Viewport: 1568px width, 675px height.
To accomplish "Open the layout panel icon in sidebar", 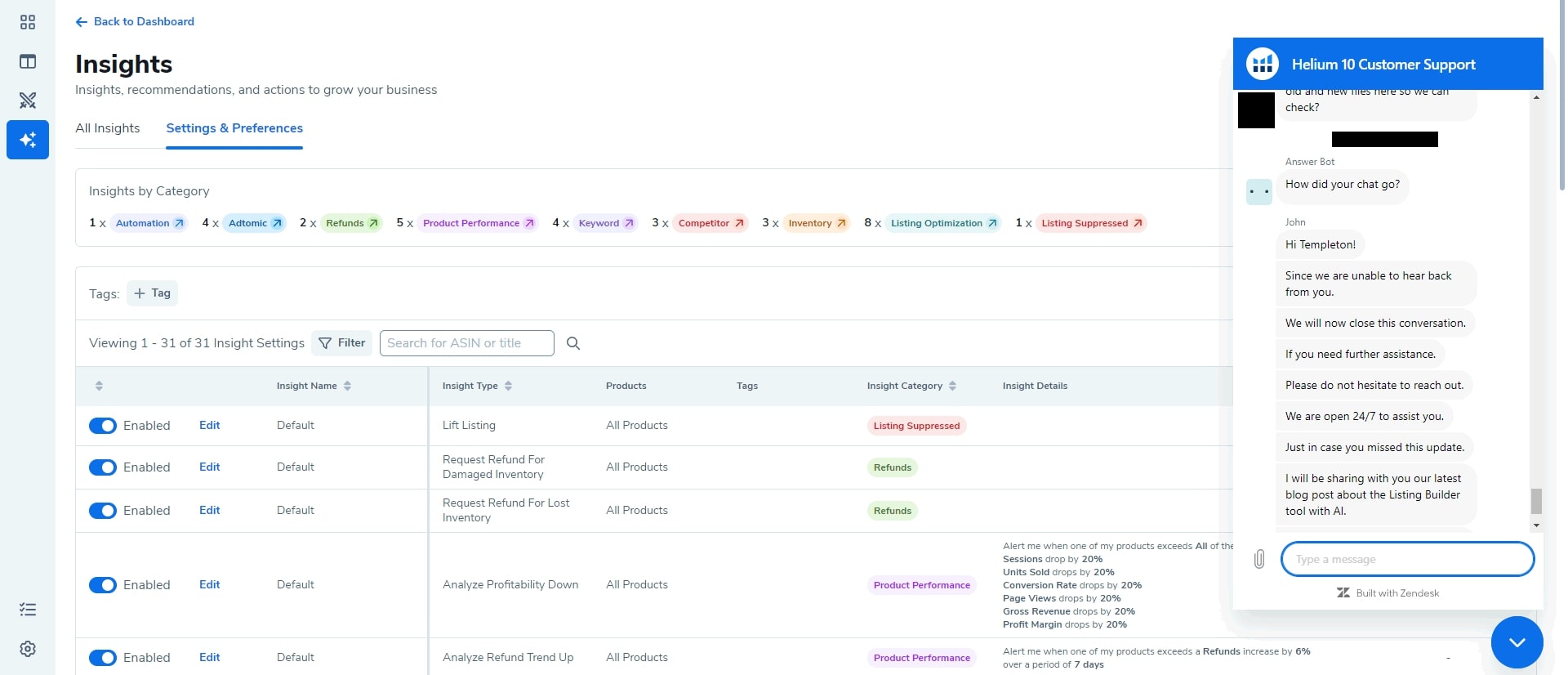I will point(28,61).
